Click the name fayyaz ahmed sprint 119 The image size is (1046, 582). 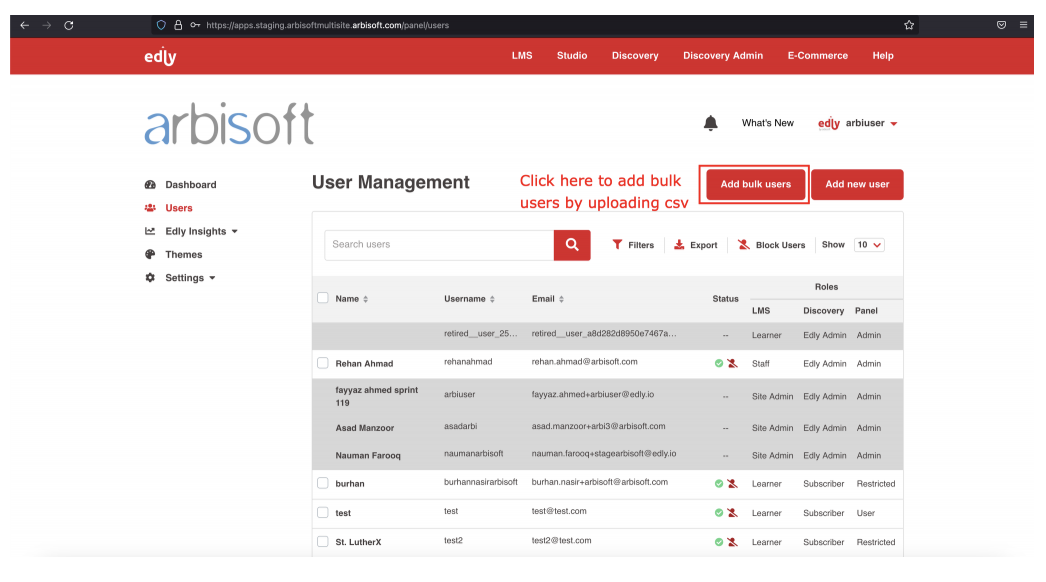tap(377, 396)
